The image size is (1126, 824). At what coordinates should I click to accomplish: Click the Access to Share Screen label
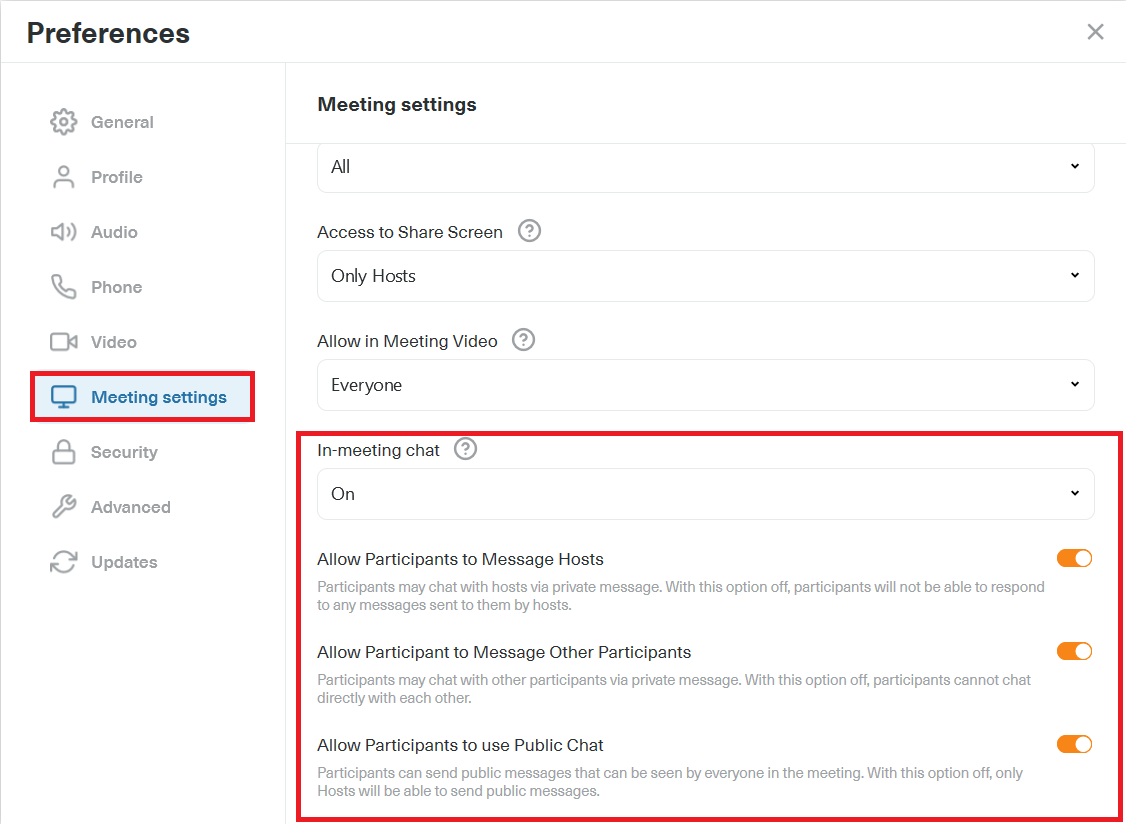click(409, 232)
